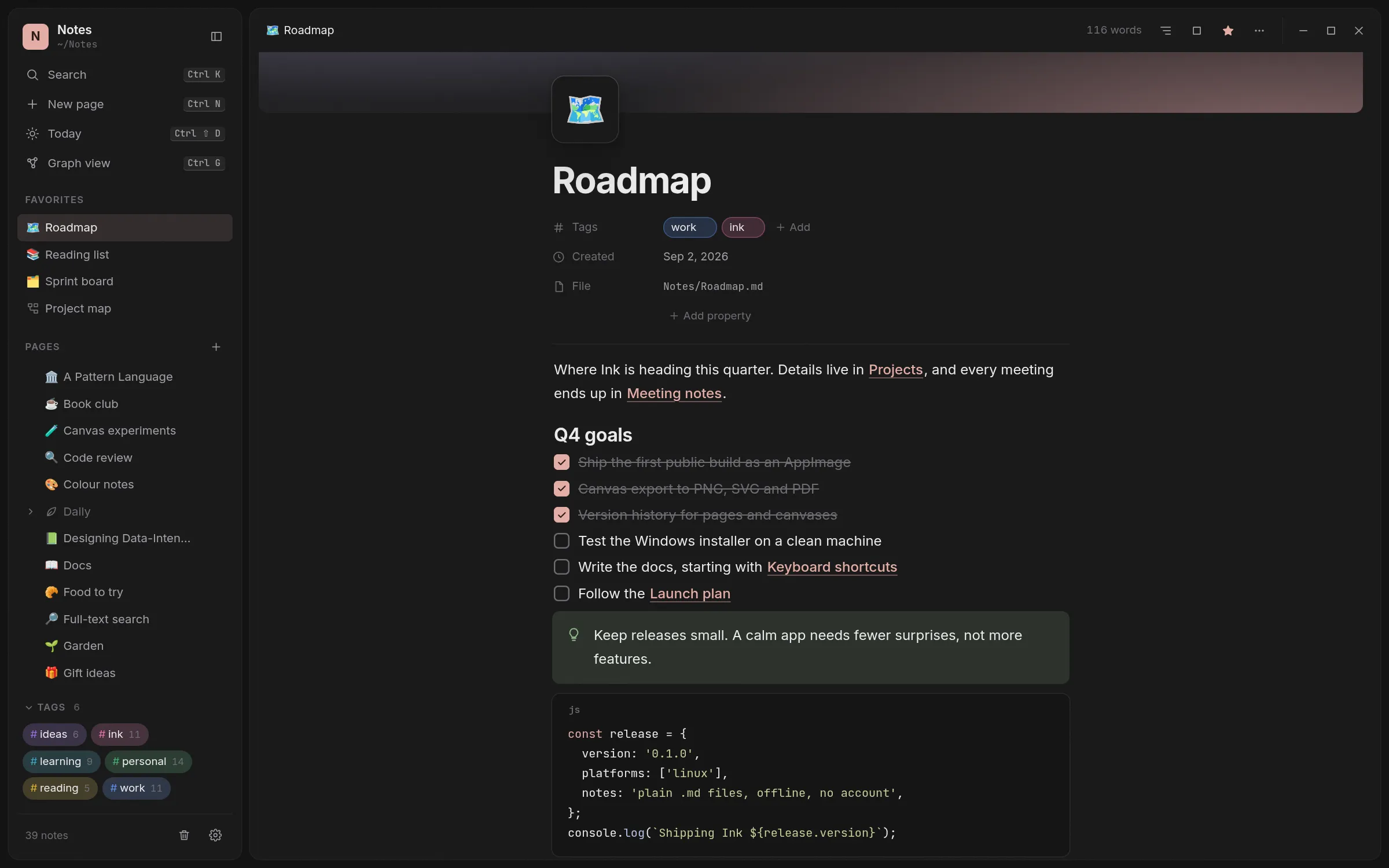Screen dimensions: 1389x868
Task: Collapse the TAGS section chevron
Action: [x=29, y=707]
